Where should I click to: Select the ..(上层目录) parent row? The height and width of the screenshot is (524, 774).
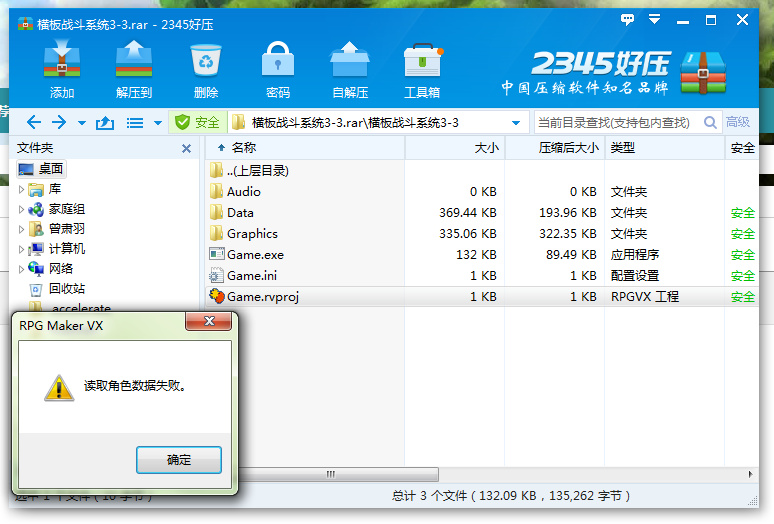pyautogui.click(x=482, y=171)
